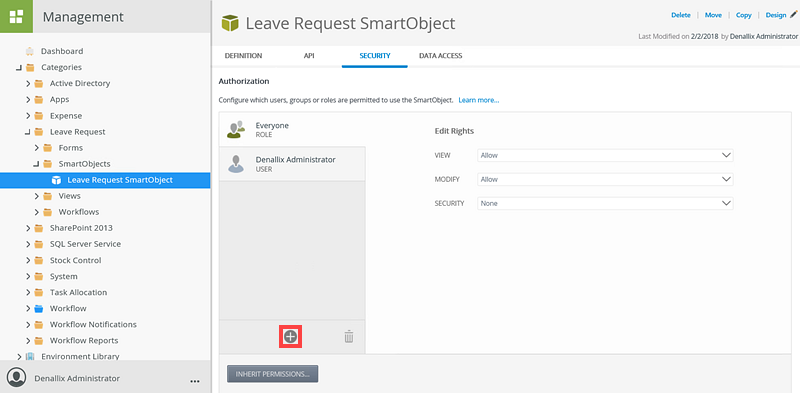Select the Dashboard tree item
The image size is (800, 393).
click(62, 51)
